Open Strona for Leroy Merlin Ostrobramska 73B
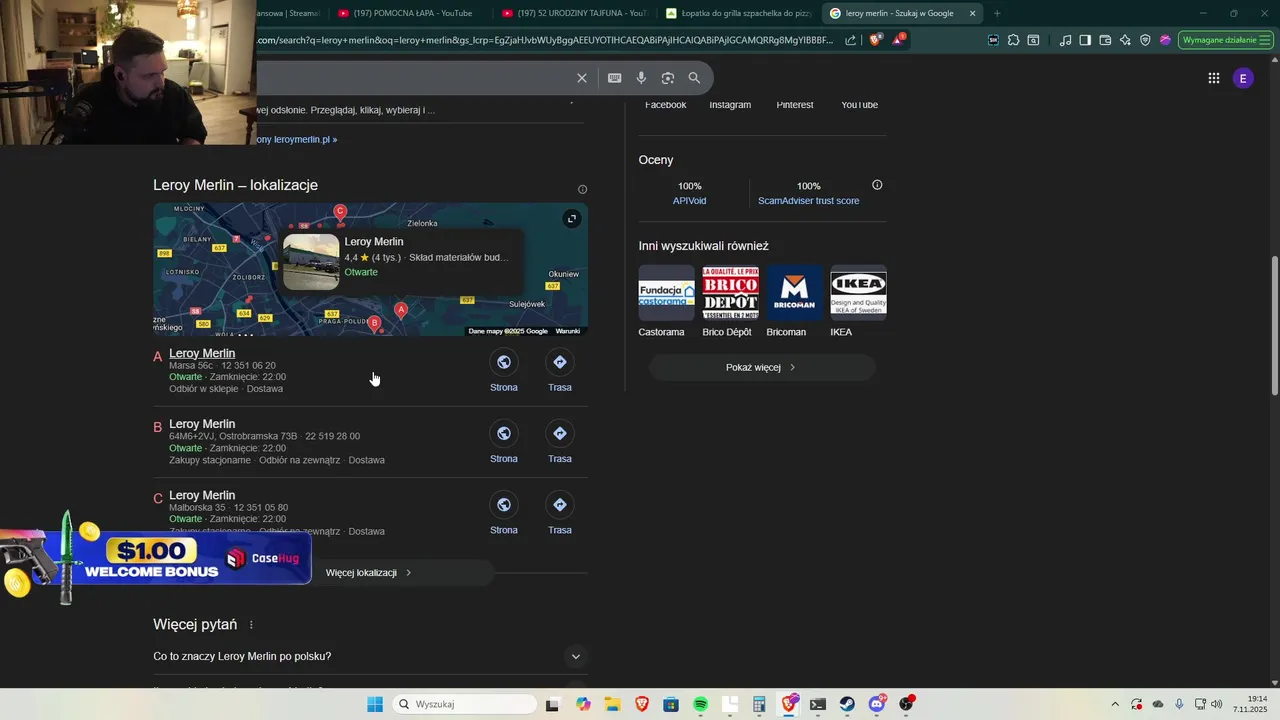 [x=504, y=442]
